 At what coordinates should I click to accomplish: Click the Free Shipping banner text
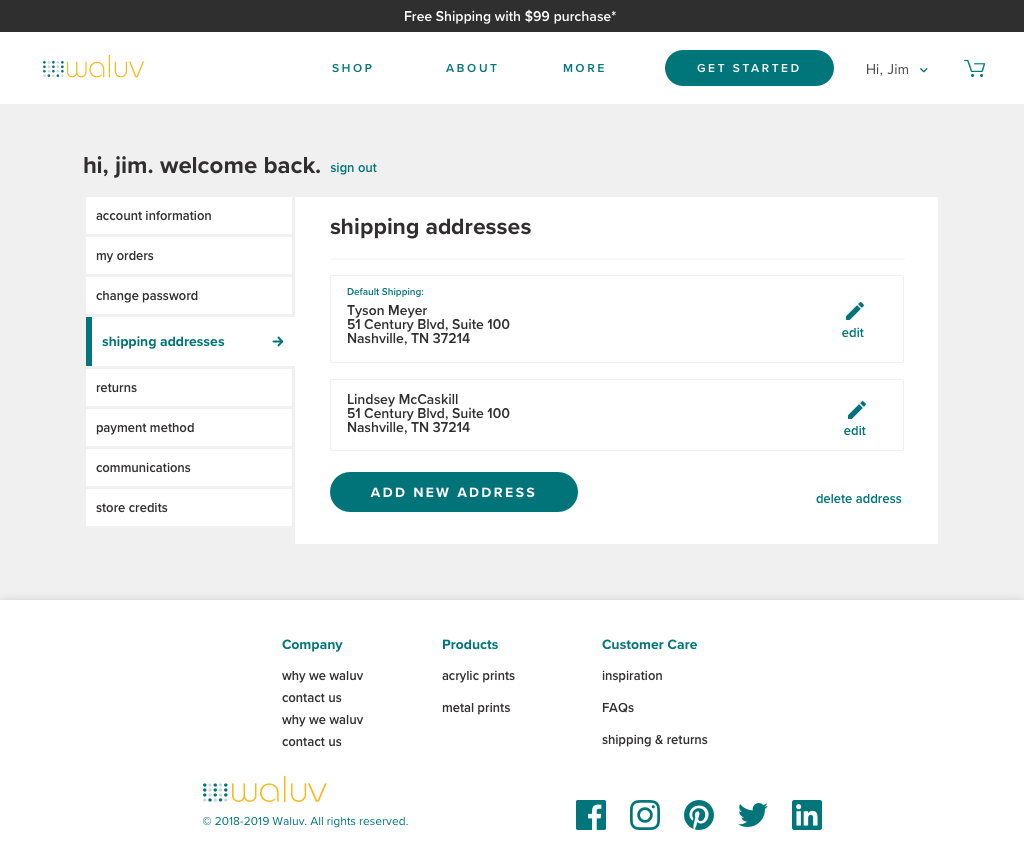tap(510, 16)
